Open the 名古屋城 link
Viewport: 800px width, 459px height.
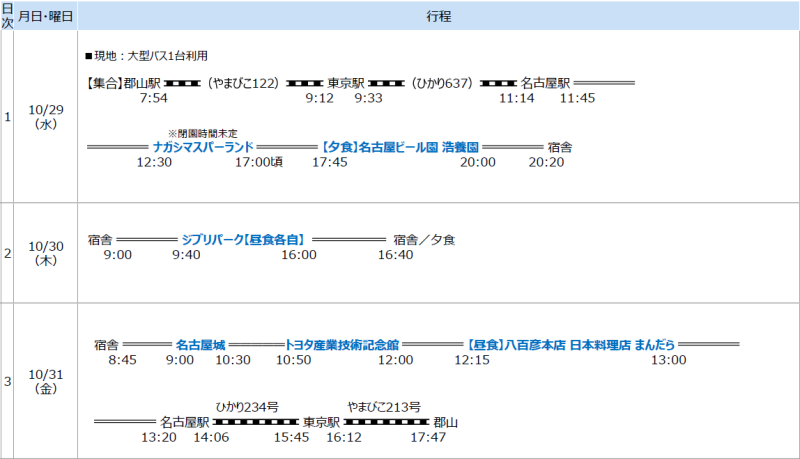(200, 344)
